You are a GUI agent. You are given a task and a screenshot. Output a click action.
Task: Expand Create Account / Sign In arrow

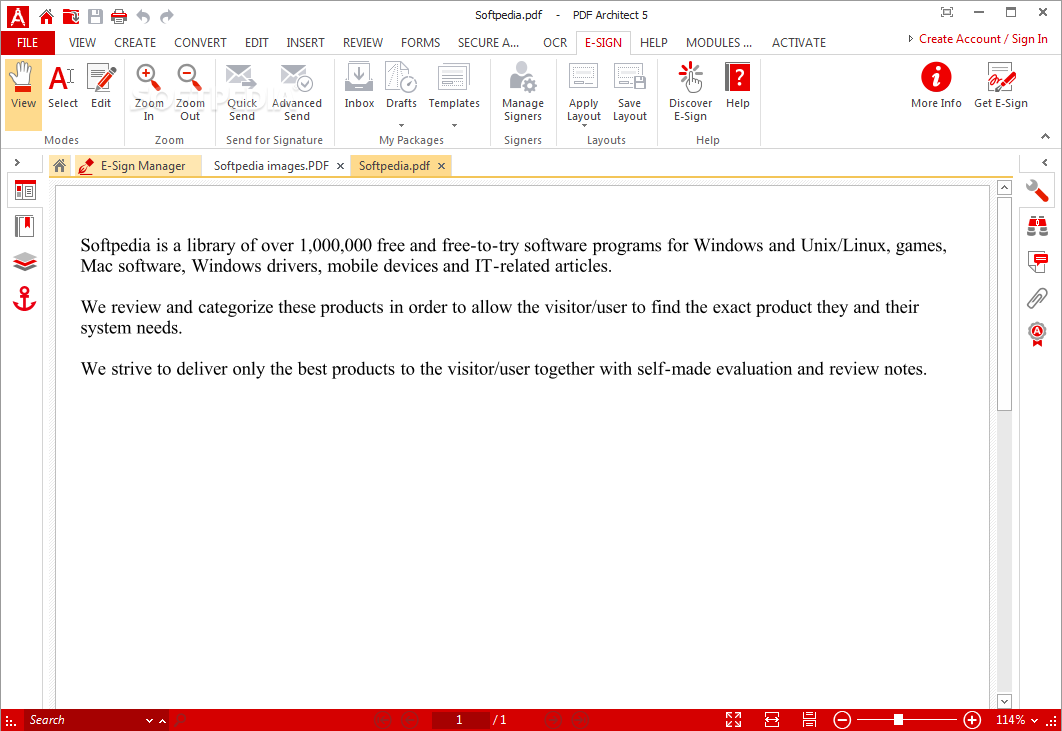pyautogui.click(x=910, y=39)
